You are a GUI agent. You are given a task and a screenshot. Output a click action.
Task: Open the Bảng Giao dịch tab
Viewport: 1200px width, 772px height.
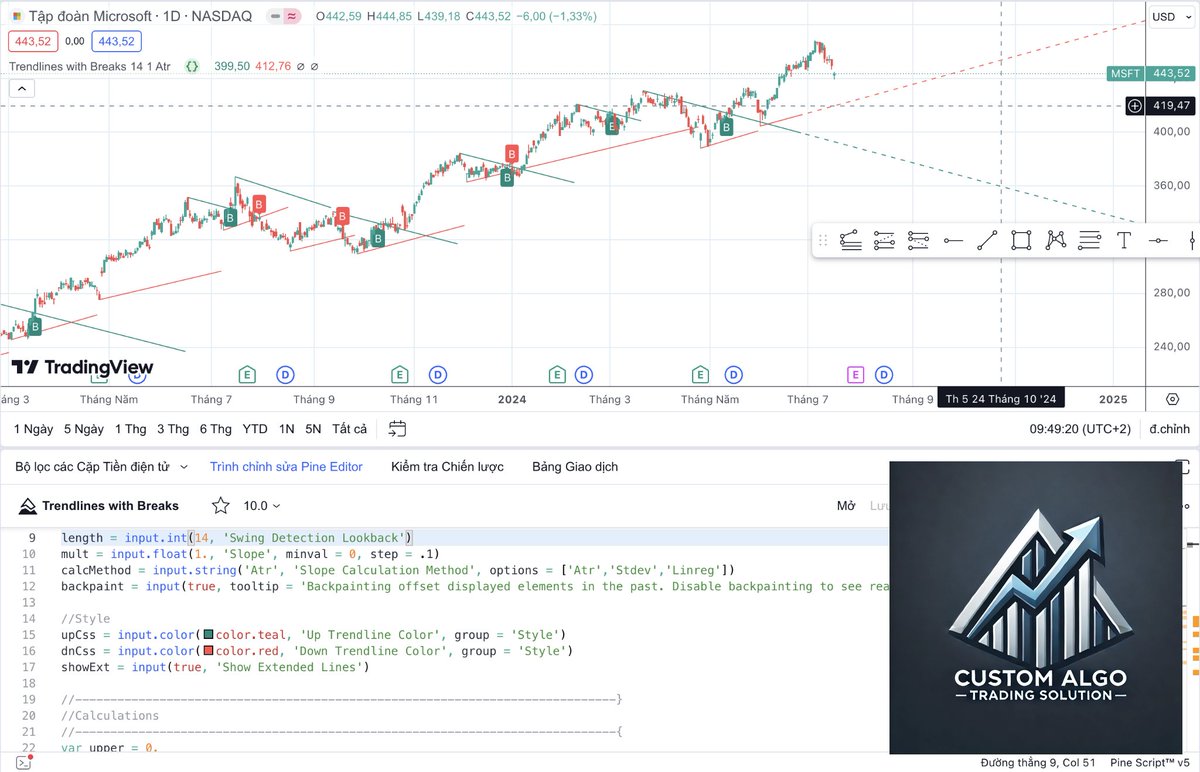(x=575, y=467)
